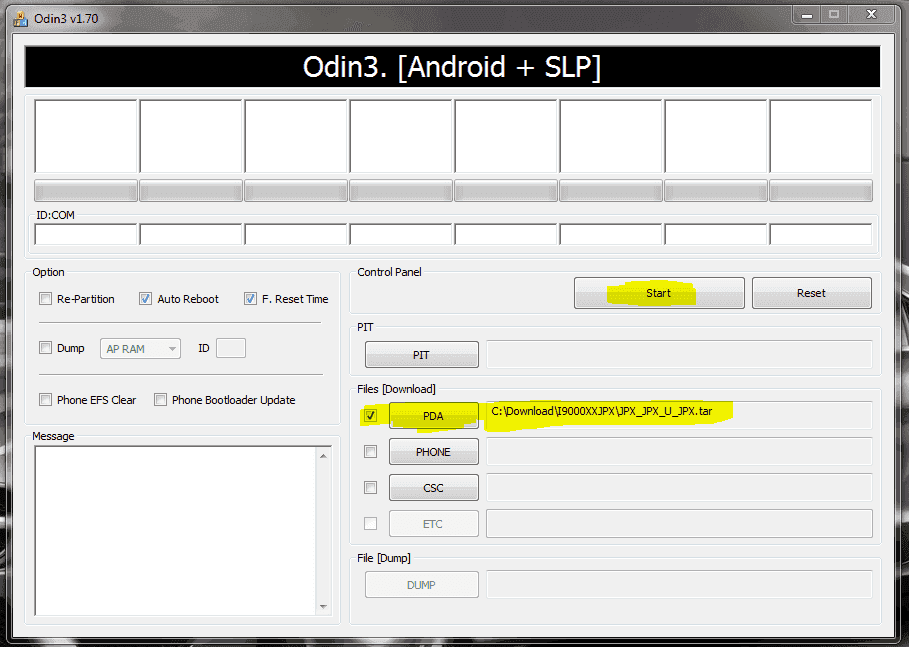Click the empty PHONE path field
The height and width of the screenshot is (647, 909).
pyautogui.click(x=679, y=451)
